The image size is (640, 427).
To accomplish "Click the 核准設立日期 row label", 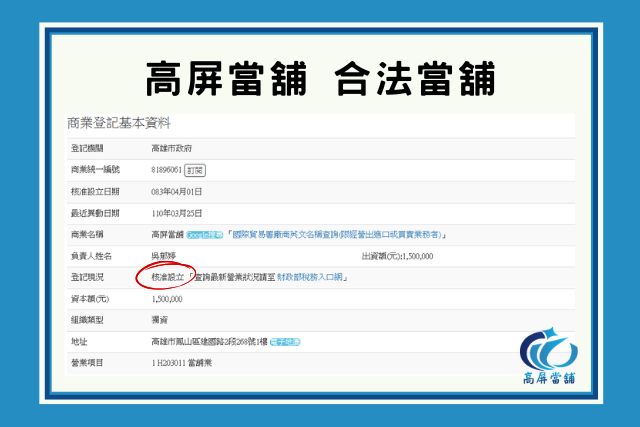I will (95, 191).
